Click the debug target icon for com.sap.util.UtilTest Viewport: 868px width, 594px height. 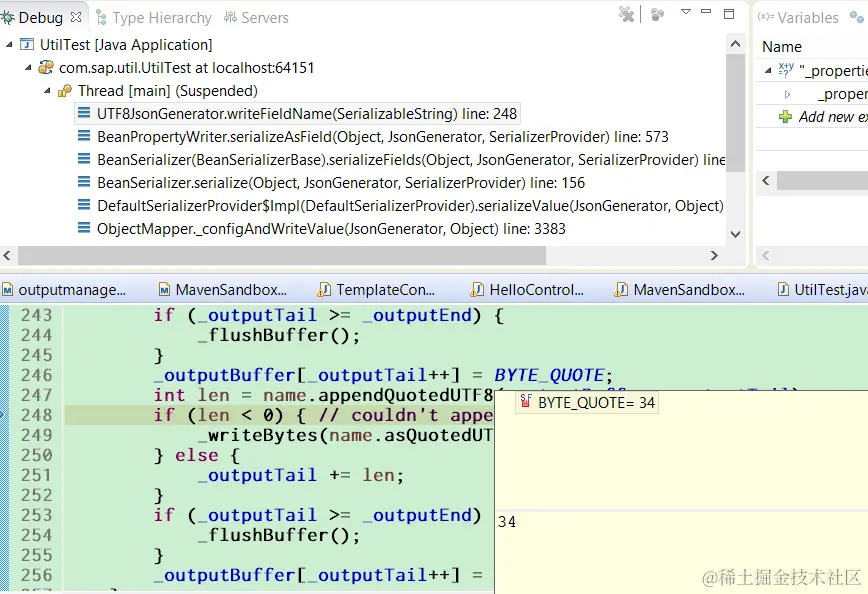46,68
